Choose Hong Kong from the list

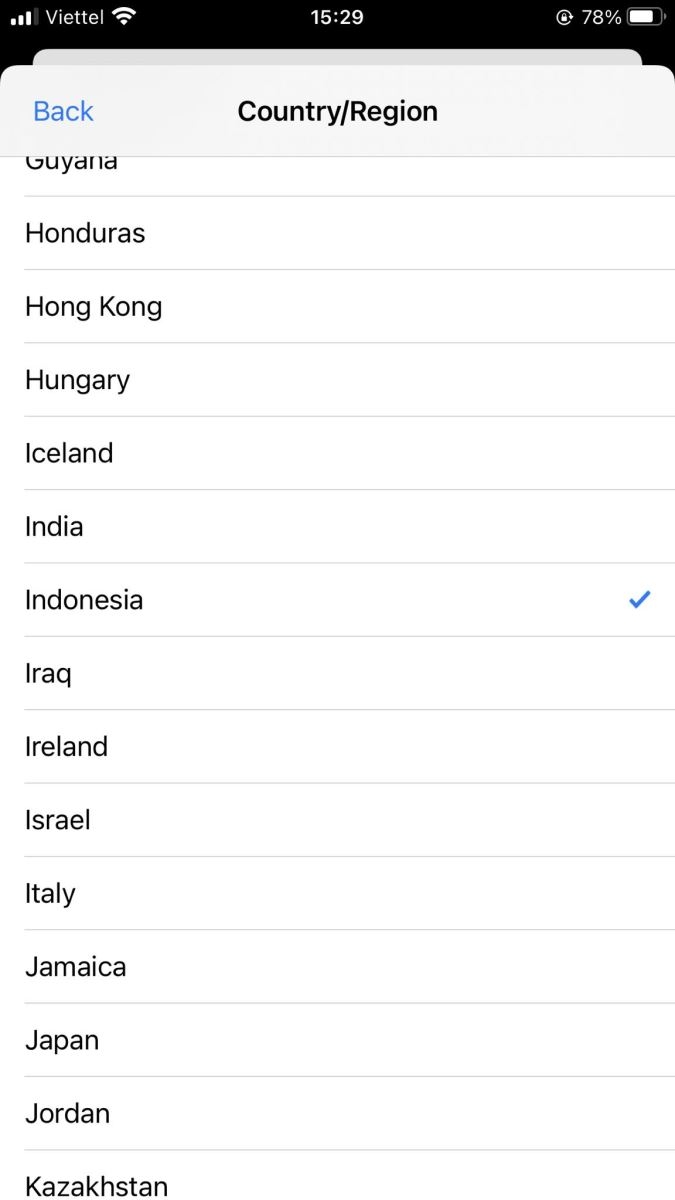[x=337, y=306]
